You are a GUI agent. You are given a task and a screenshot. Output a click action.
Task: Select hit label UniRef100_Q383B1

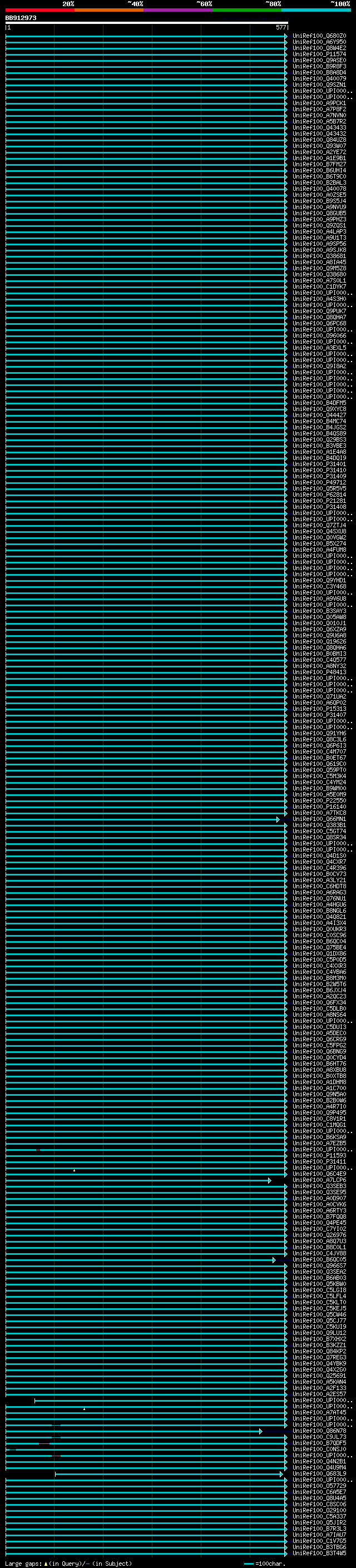coord(319,825)
